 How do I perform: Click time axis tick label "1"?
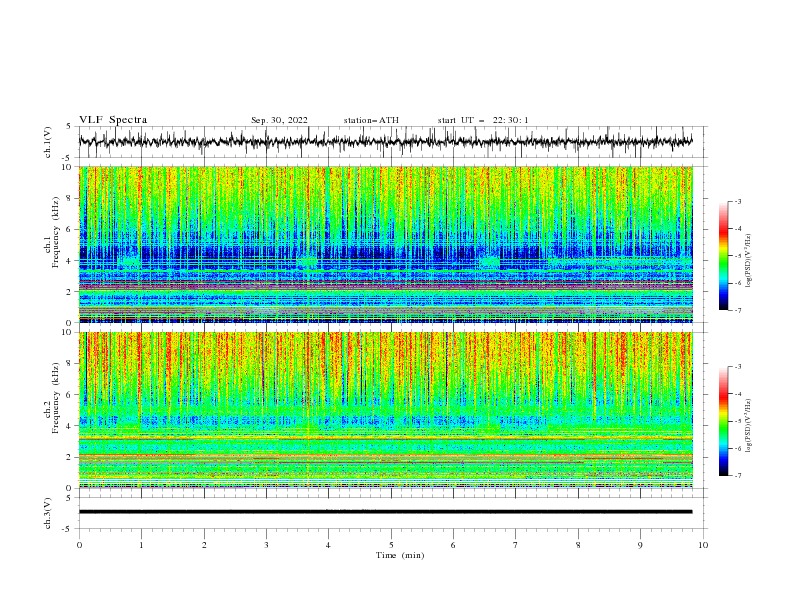141,545
